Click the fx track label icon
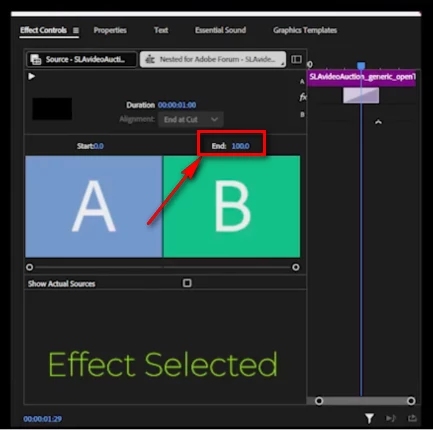433x430 pixels. click(x=303, y=97)
